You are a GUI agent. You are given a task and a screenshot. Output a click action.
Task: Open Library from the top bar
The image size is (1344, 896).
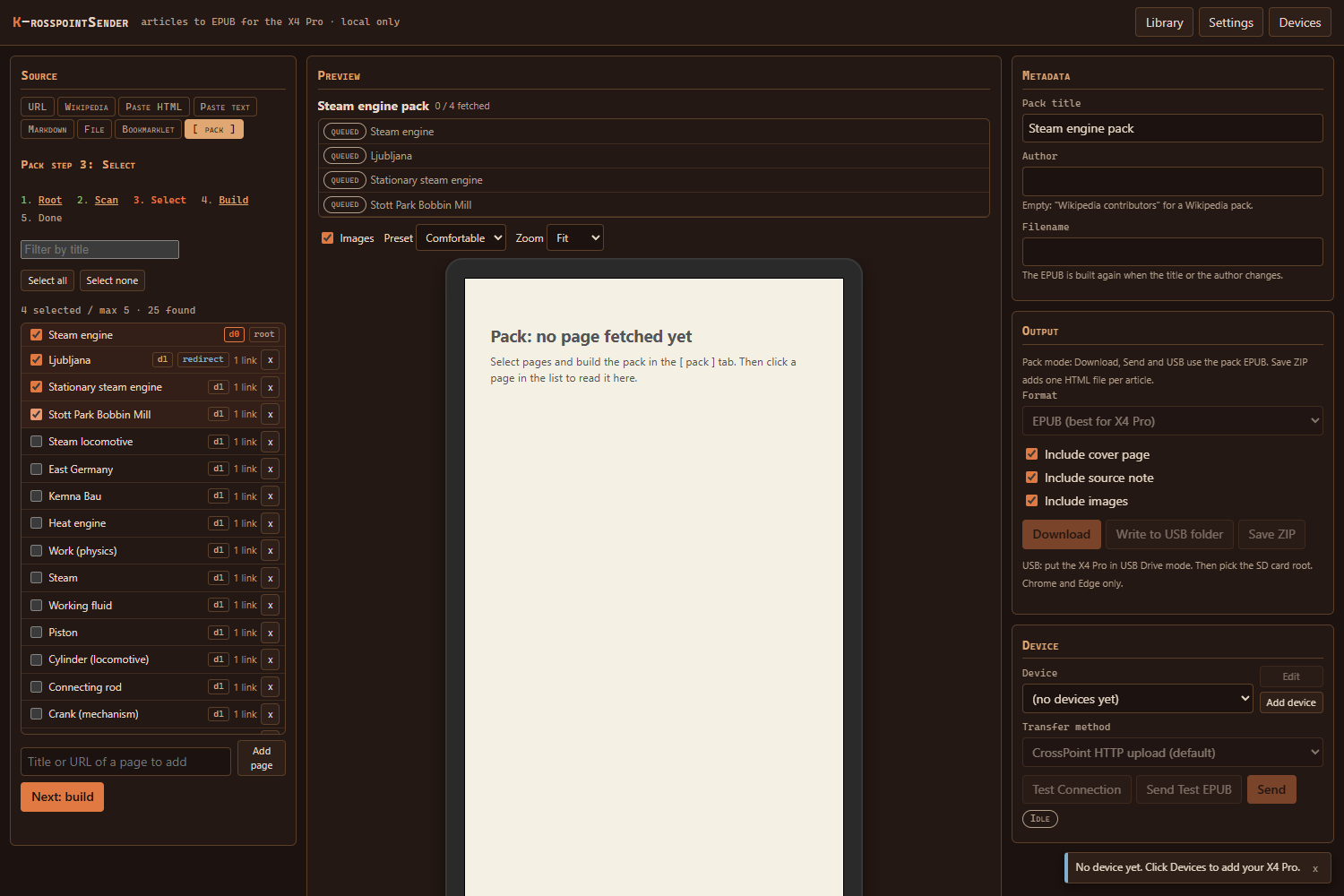(x=1164, y=22)
